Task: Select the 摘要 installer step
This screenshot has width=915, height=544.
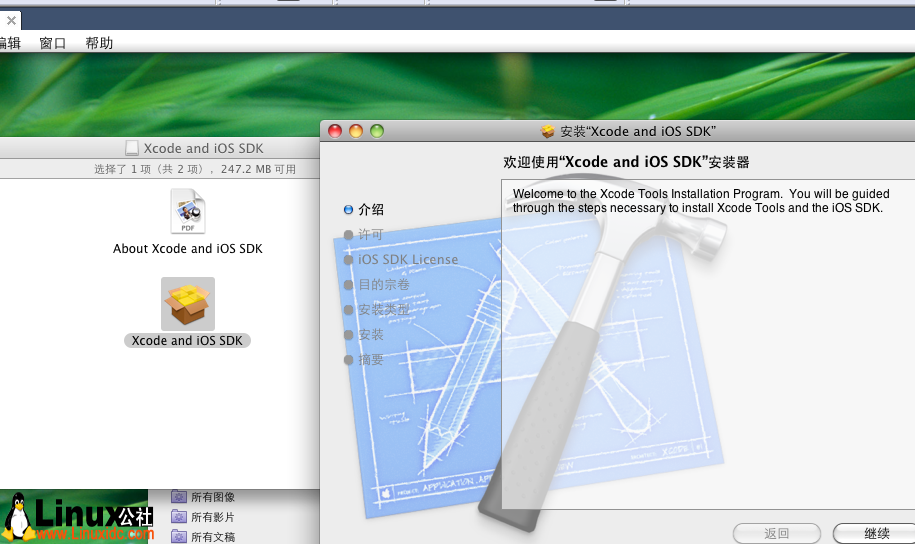Action: point(364,360)
